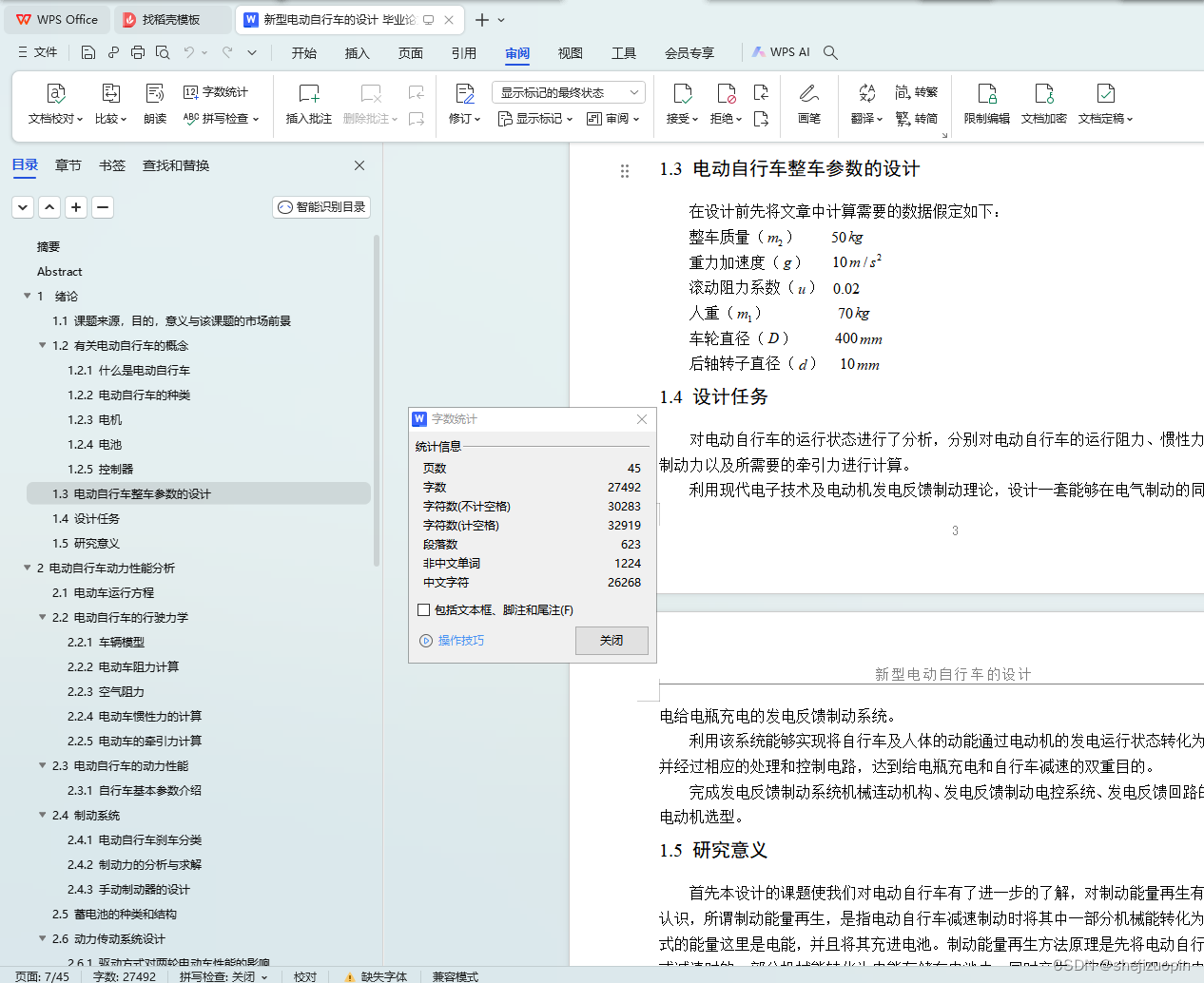Switch to 书签 tab in navigation panel
The image size is (1204, 983).
[x=112, y=165]
